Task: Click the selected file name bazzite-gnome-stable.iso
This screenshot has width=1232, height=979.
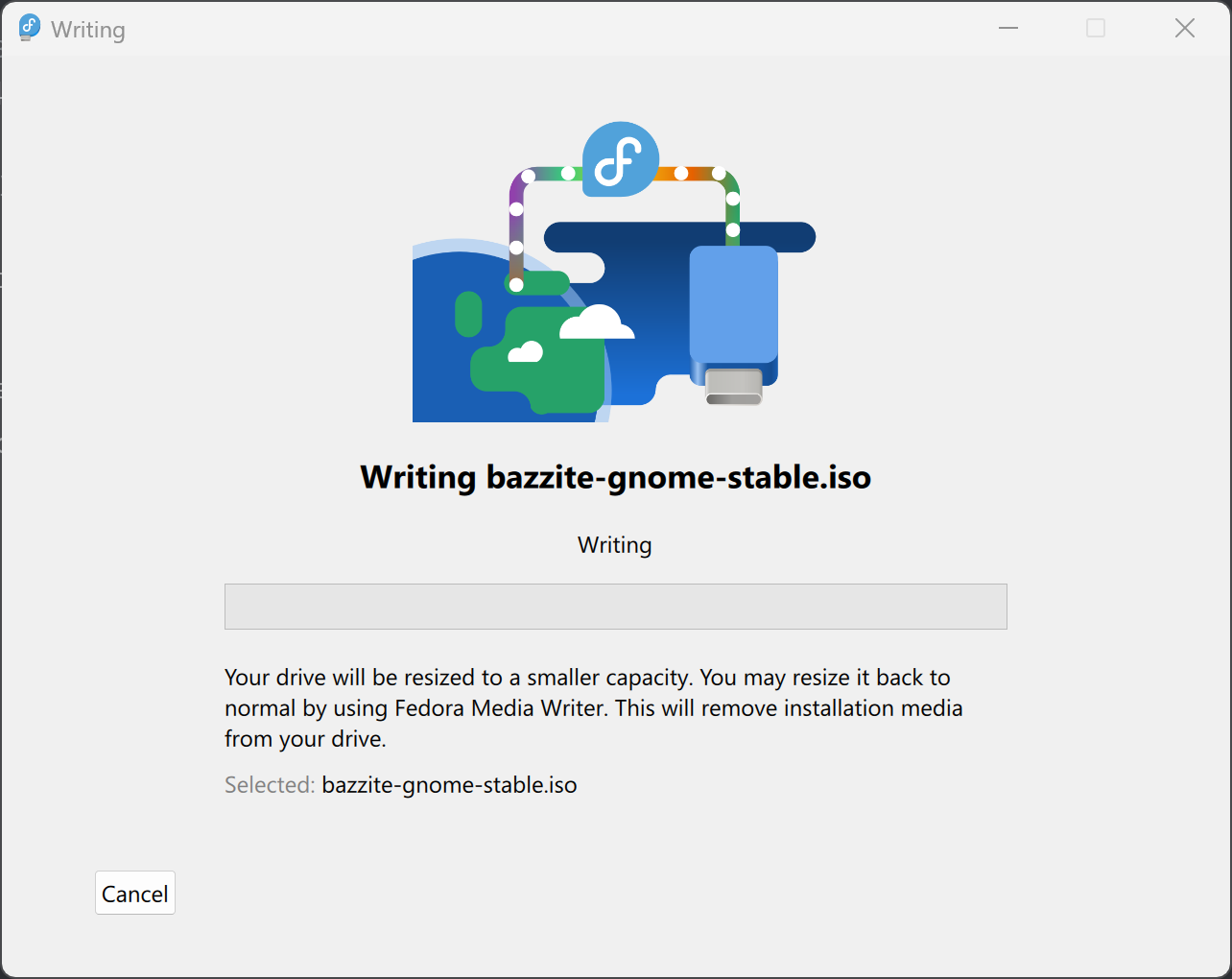Action: [450, 785]
